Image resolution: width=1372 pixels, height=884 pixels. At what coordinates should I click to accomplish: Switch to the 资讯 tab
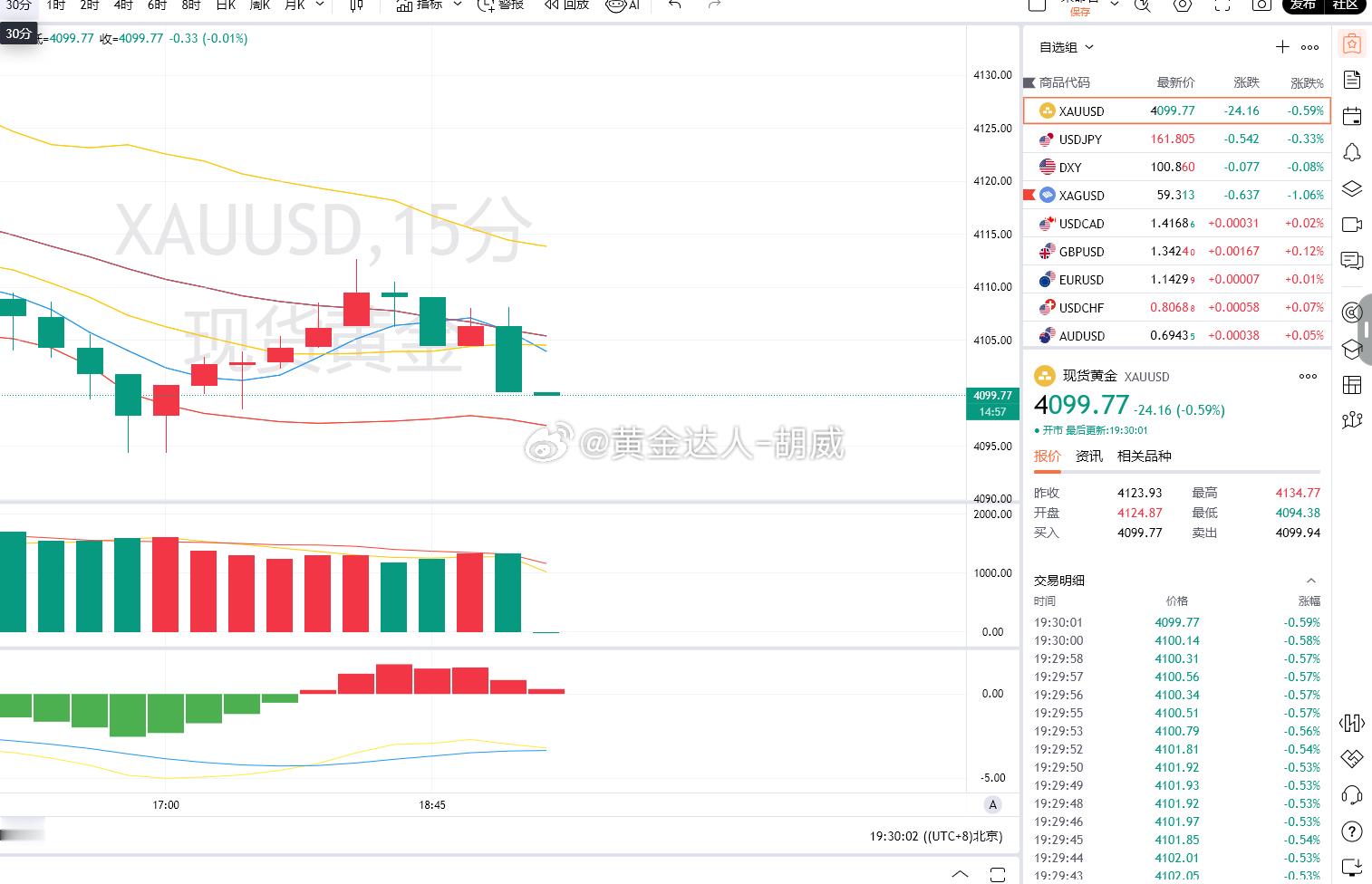[x=1088, y=456]
